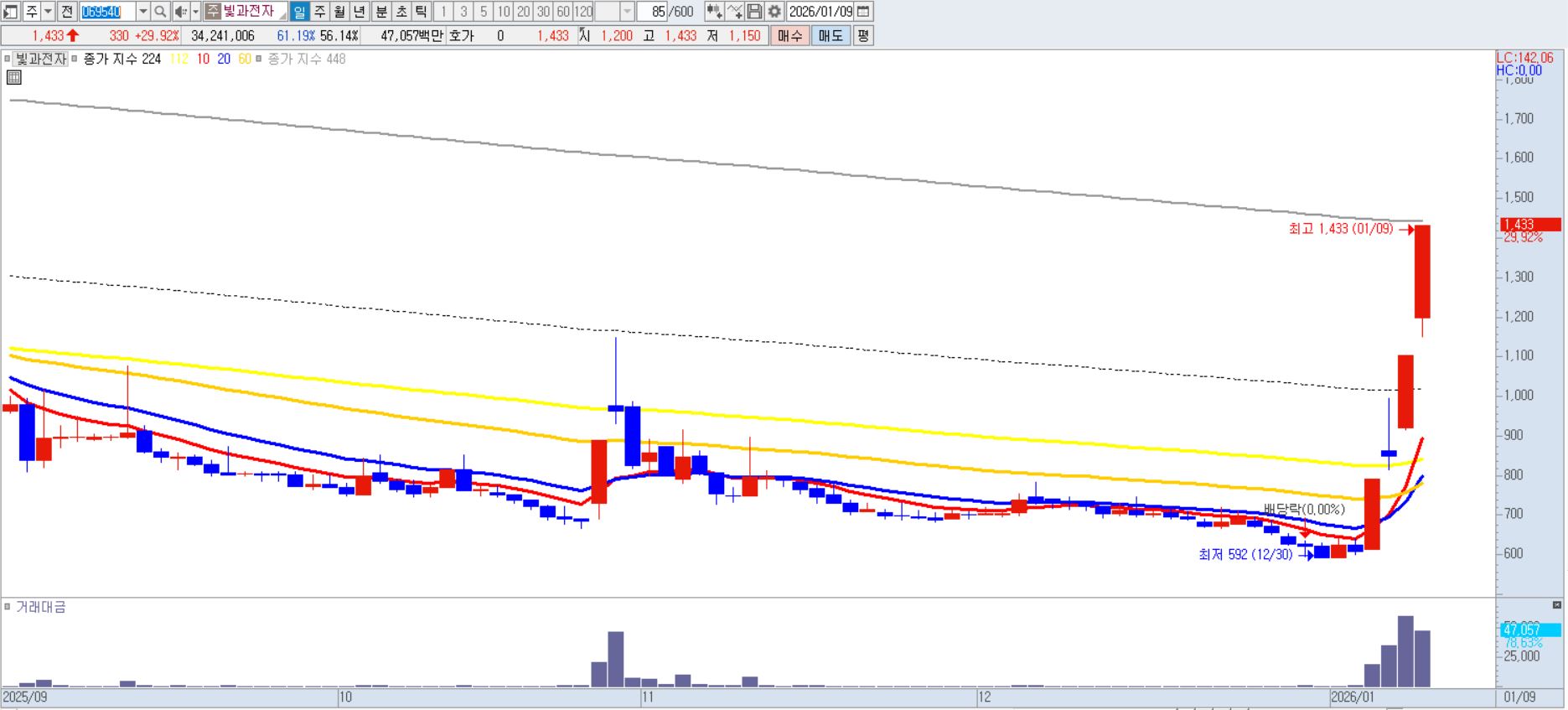The width and height of the screenshot is (1568, 710).
Task: Click the chart compare candlestick icon
Action: (714, 12)
